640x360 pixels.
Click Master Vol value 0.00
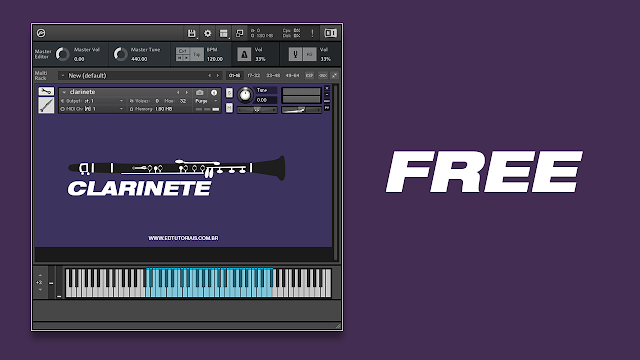(x=79, y=59)
